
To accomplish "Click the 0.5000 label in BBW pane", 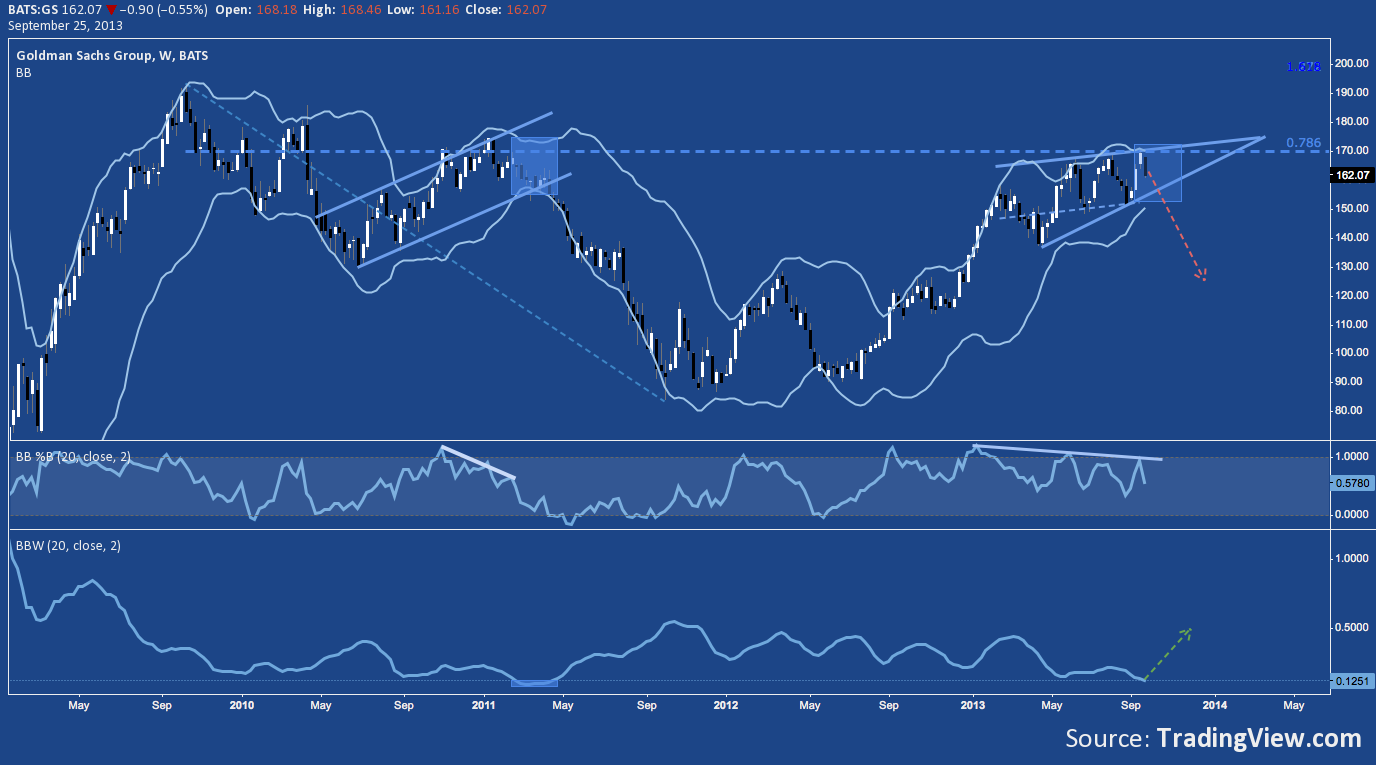I will pyautogui.click(x=1352, y=627).
